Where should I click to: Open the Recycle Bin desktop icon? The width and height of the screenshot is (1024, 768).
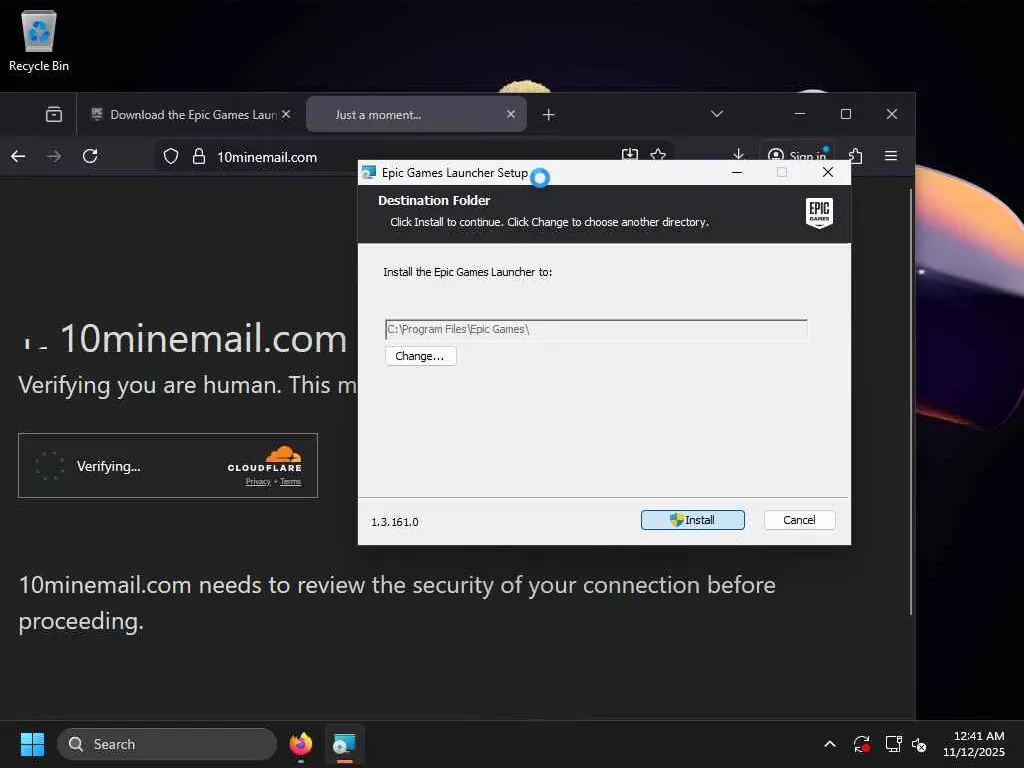(39, 40)
